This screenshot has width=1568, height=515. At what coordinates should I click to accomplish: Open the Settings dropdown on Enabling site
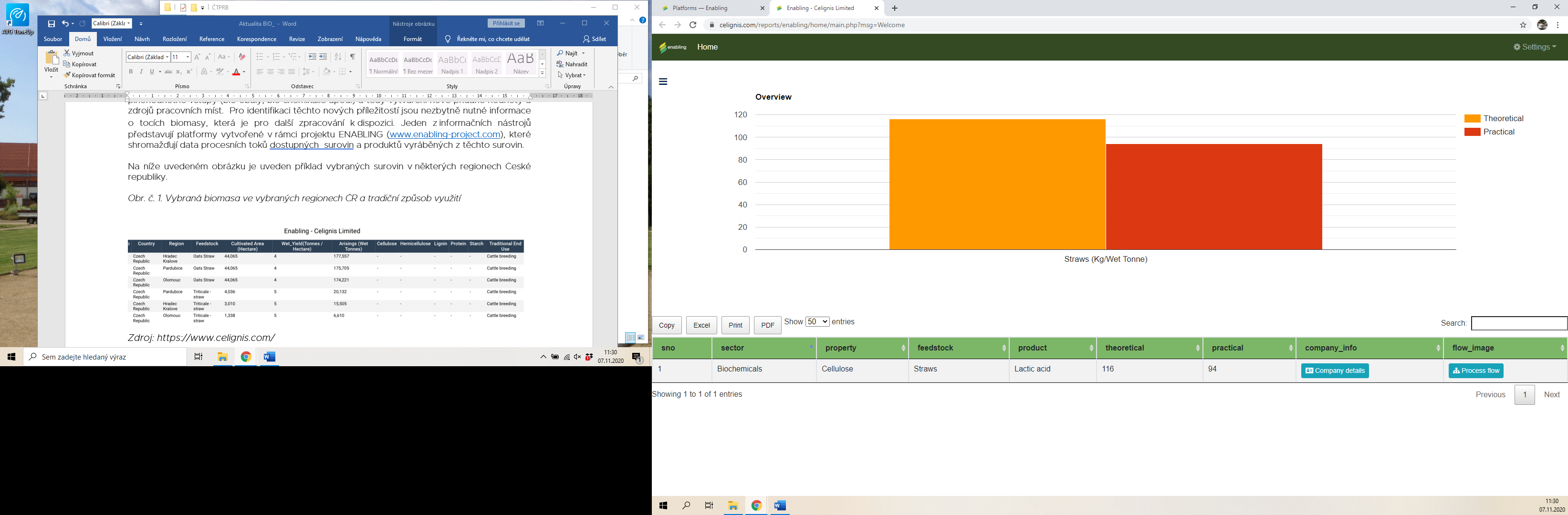[x=1534, y=47]
